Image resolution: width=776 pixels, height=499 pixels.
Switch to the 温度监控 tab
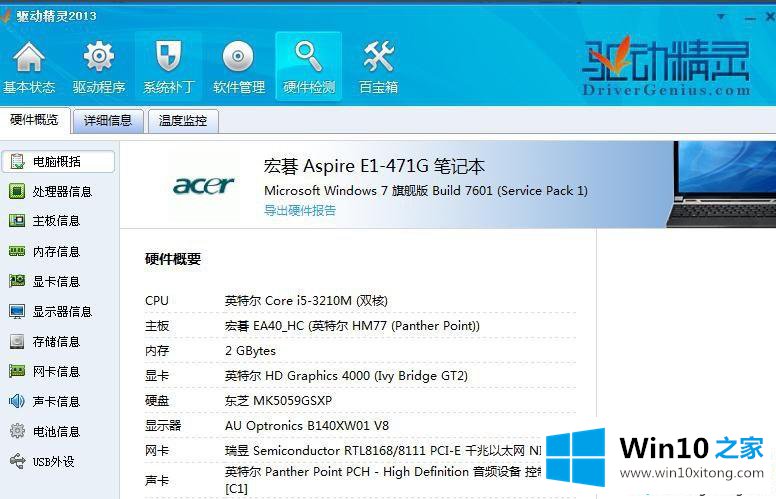(x=183, y=121)
